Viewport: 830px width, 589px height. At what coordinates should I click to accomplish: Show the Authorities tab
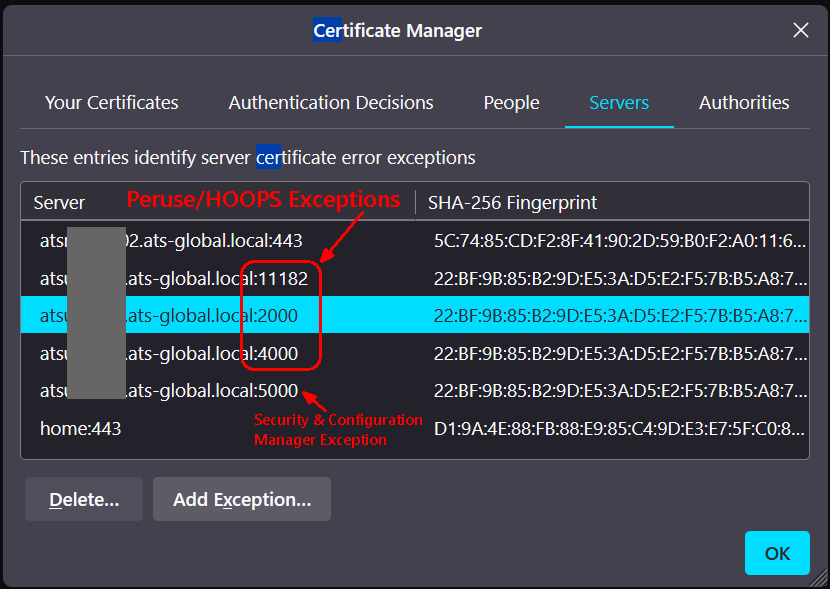[744, 103]
